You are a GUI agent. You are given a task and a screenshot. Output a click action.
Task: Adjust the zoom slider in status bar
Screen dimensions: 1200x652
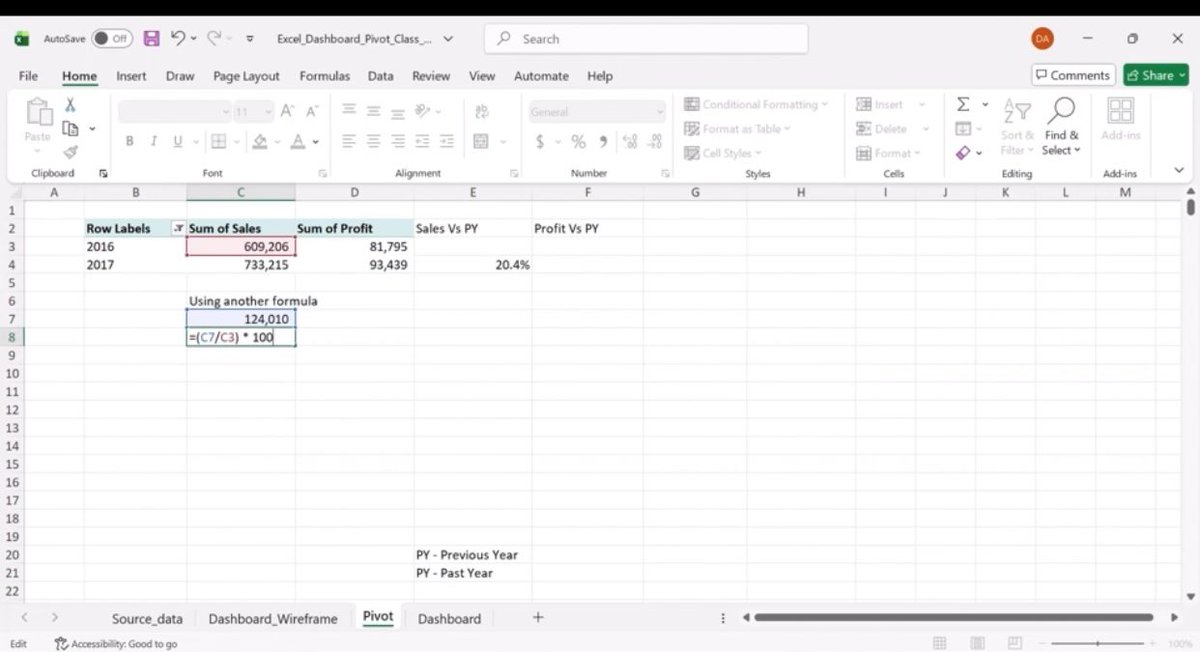pos(1098,643)
